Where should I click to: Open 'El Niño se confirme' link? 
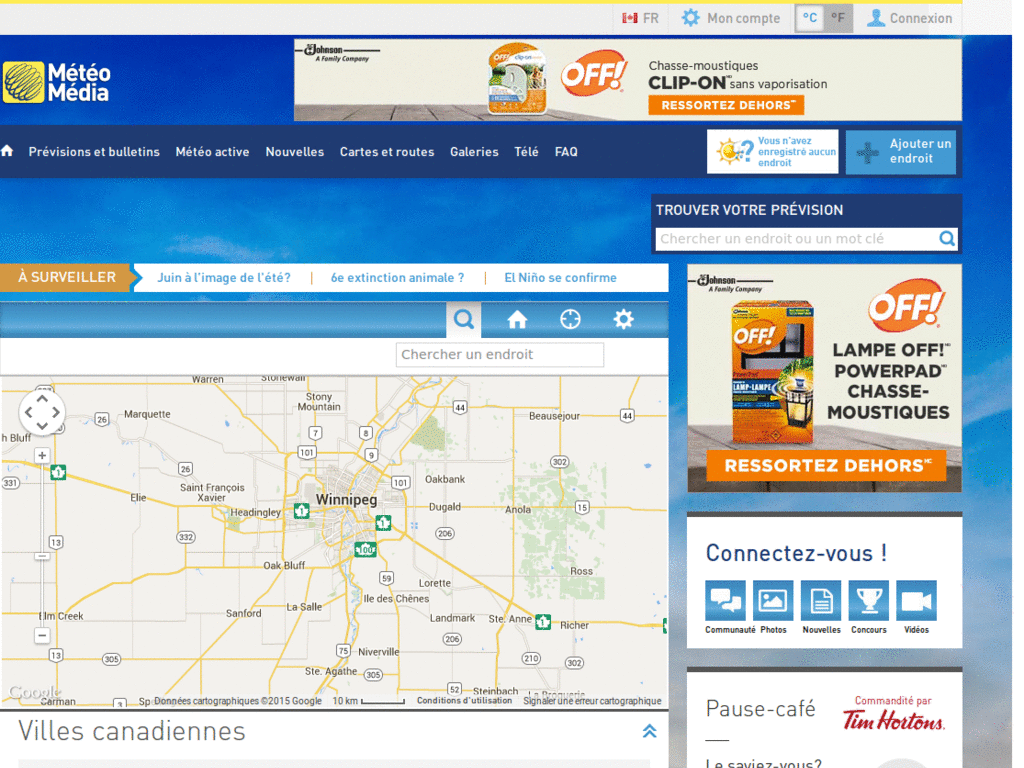pos(560,278)
